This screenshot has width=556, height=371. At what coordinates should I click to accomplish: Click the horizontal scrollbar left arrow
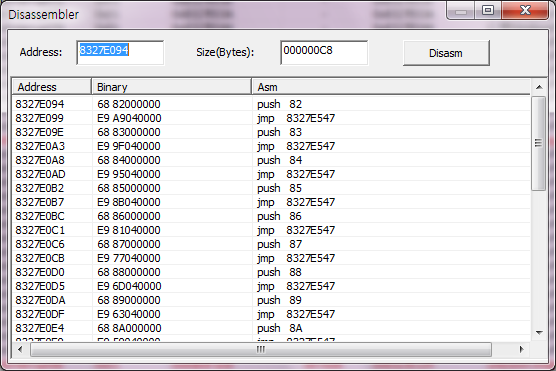20,349
